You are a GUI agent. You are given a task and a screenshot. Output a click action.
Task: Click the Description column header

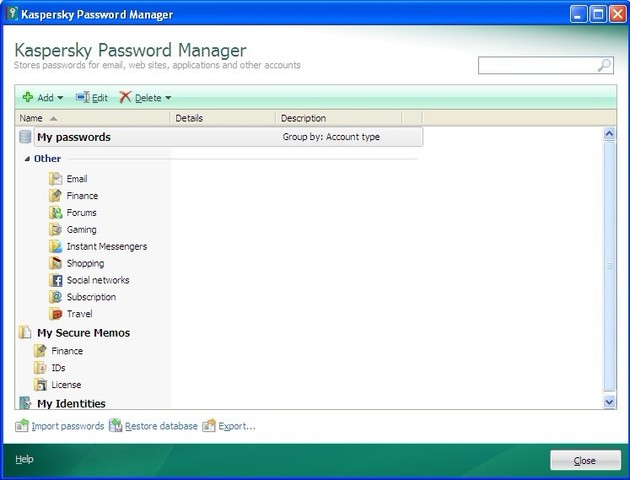(x=339, y=118)
